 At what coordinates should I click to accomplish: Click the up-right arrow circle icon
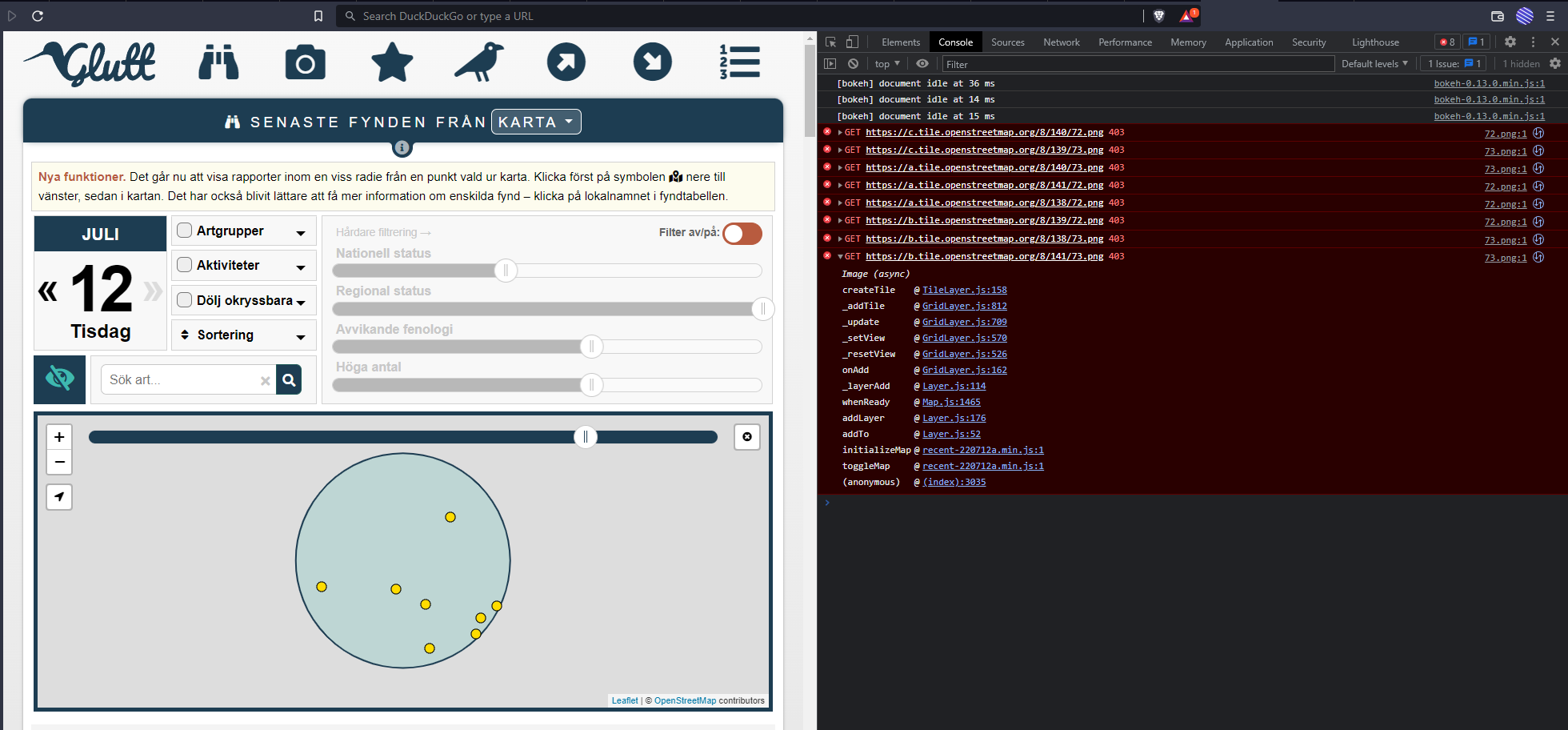[566, 62]
